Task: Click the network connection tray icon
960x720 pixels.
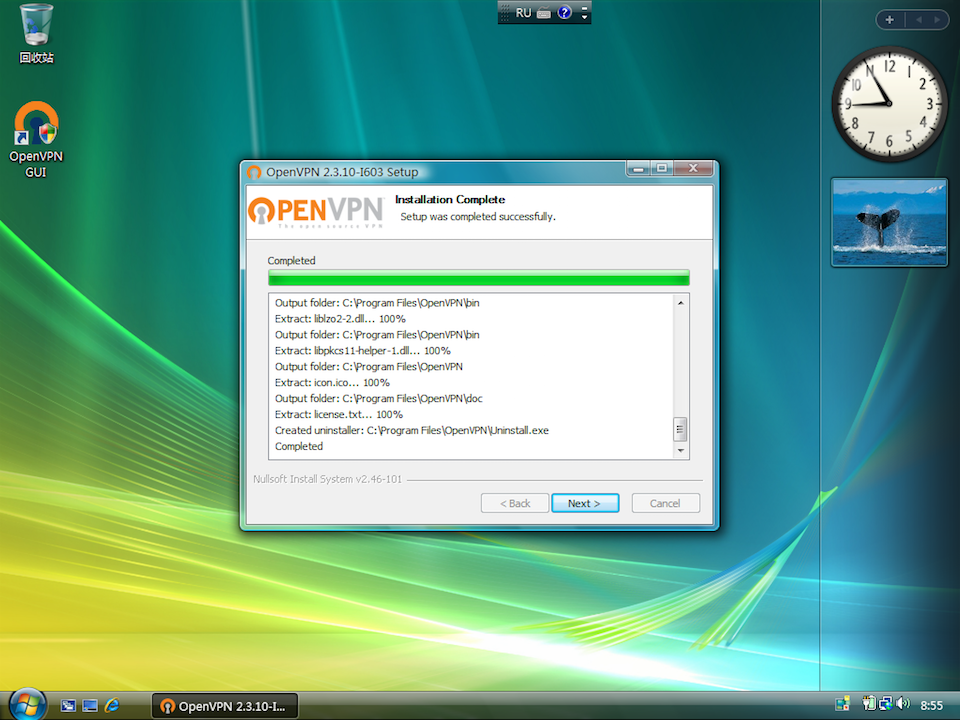Action: (x=885, y=704)
